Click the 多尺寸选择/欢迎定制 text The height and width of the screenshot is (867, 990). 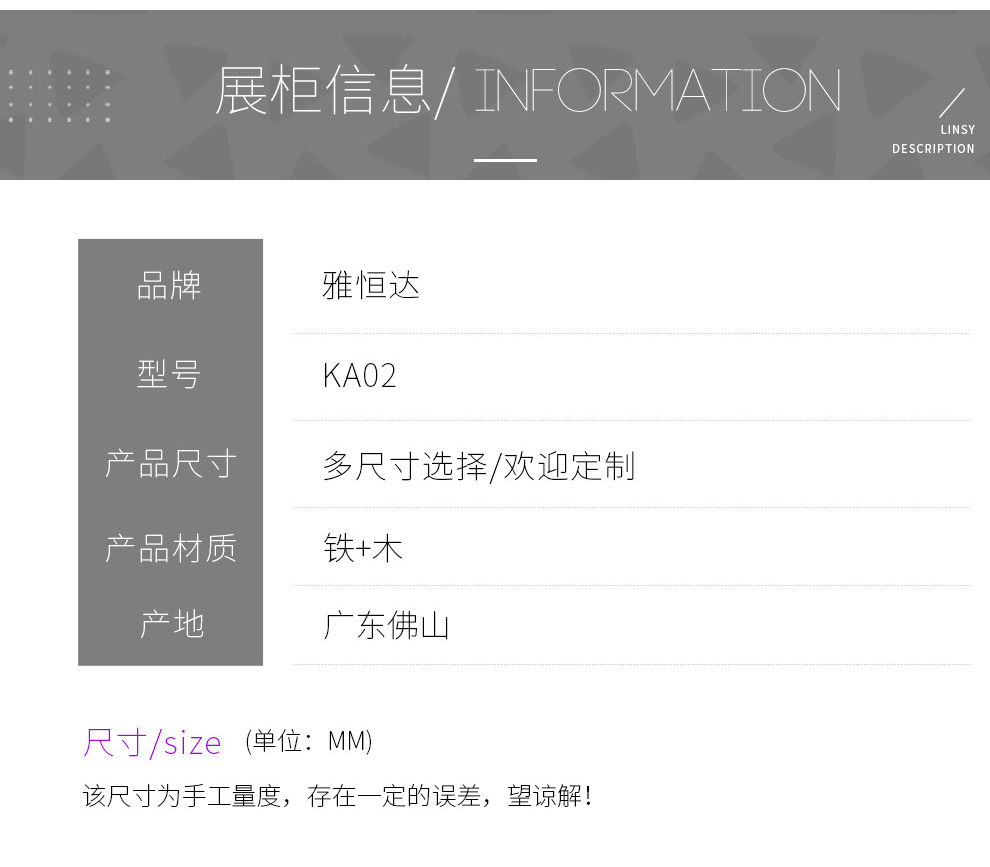coord(478,466)
